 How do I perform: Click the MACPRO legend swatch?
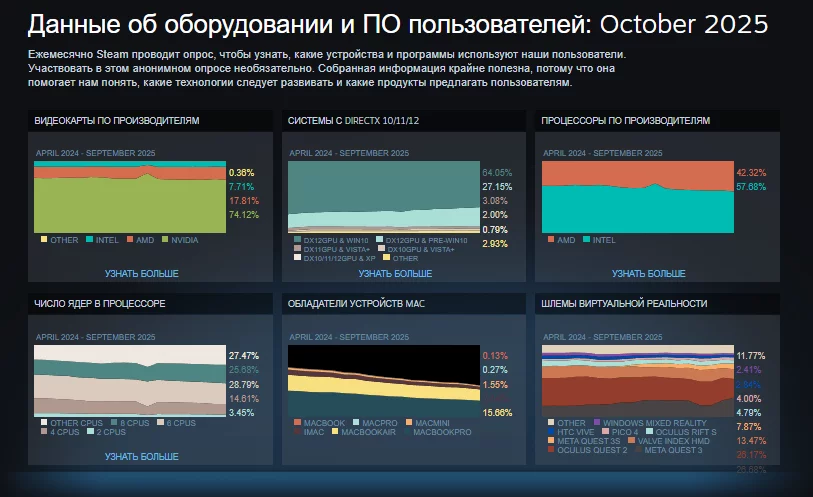pyautogui.click(x=356, y=422)
